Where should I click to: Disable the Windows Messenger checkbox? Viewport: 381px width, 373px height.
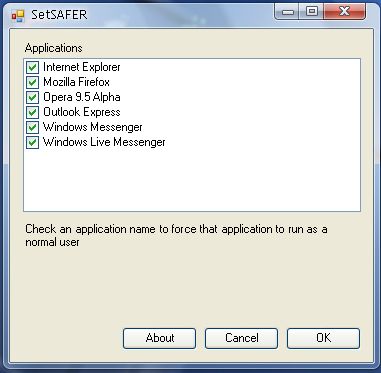(32, 128)
